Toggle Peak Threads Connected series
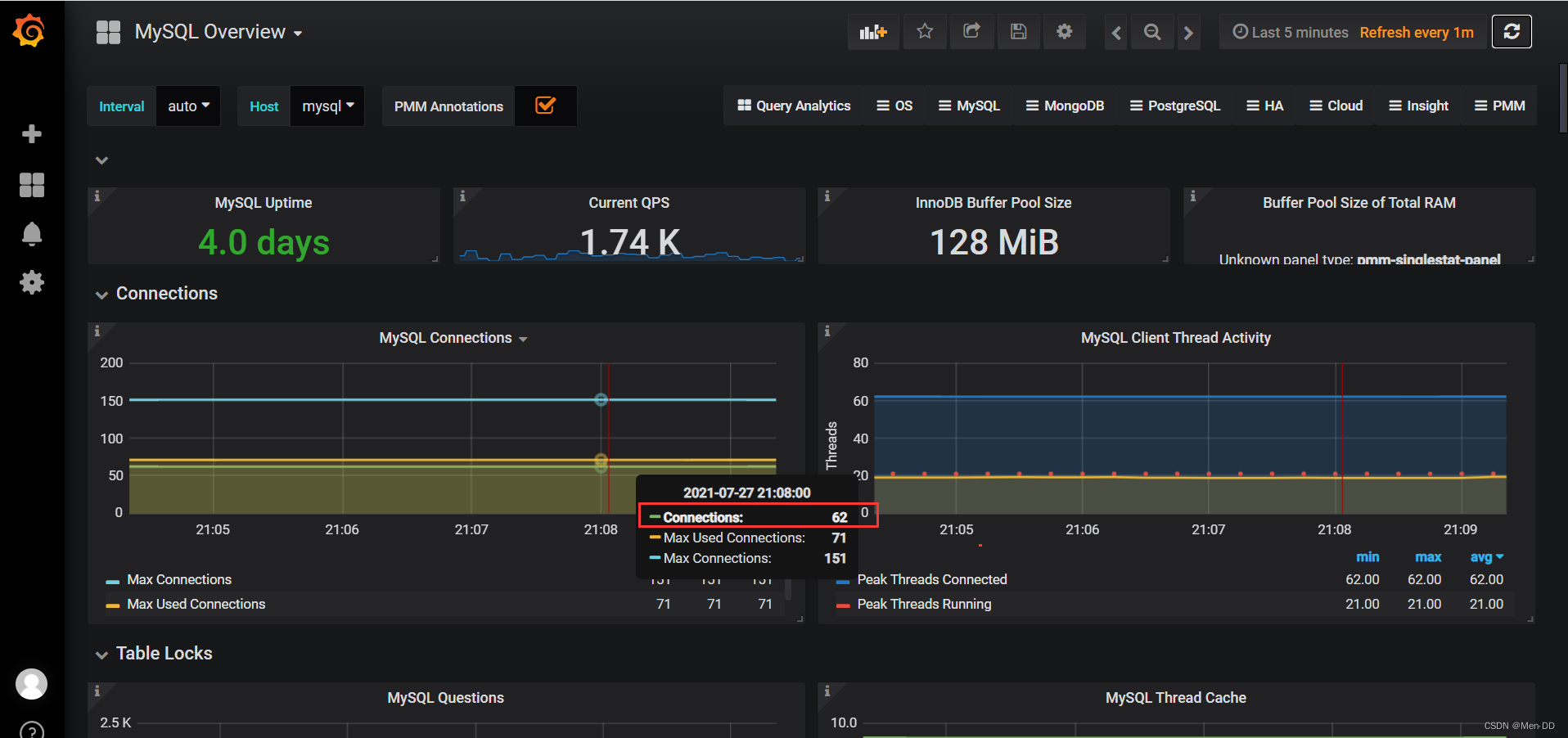1568x738 pixels. point(932,579)
